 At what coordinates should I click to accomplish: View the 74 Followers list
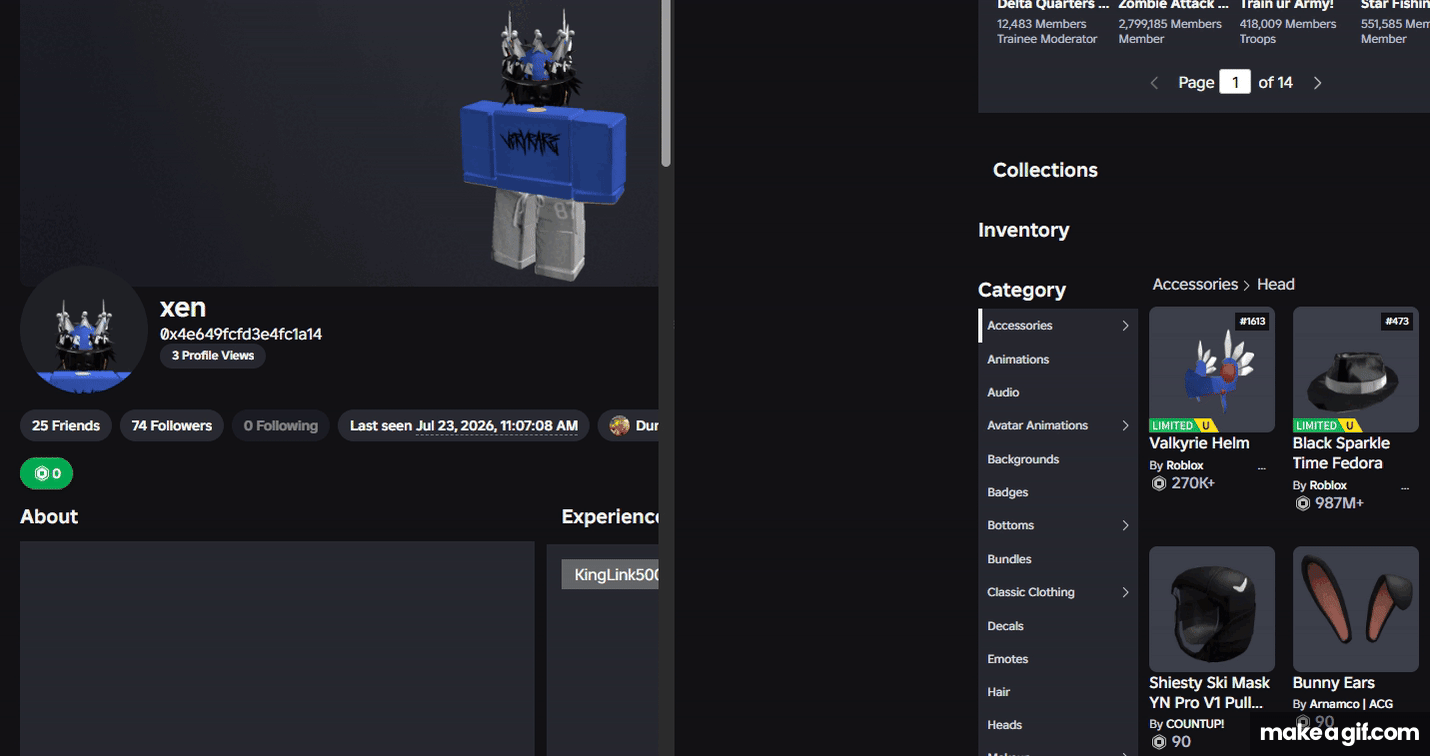point(172,425)
